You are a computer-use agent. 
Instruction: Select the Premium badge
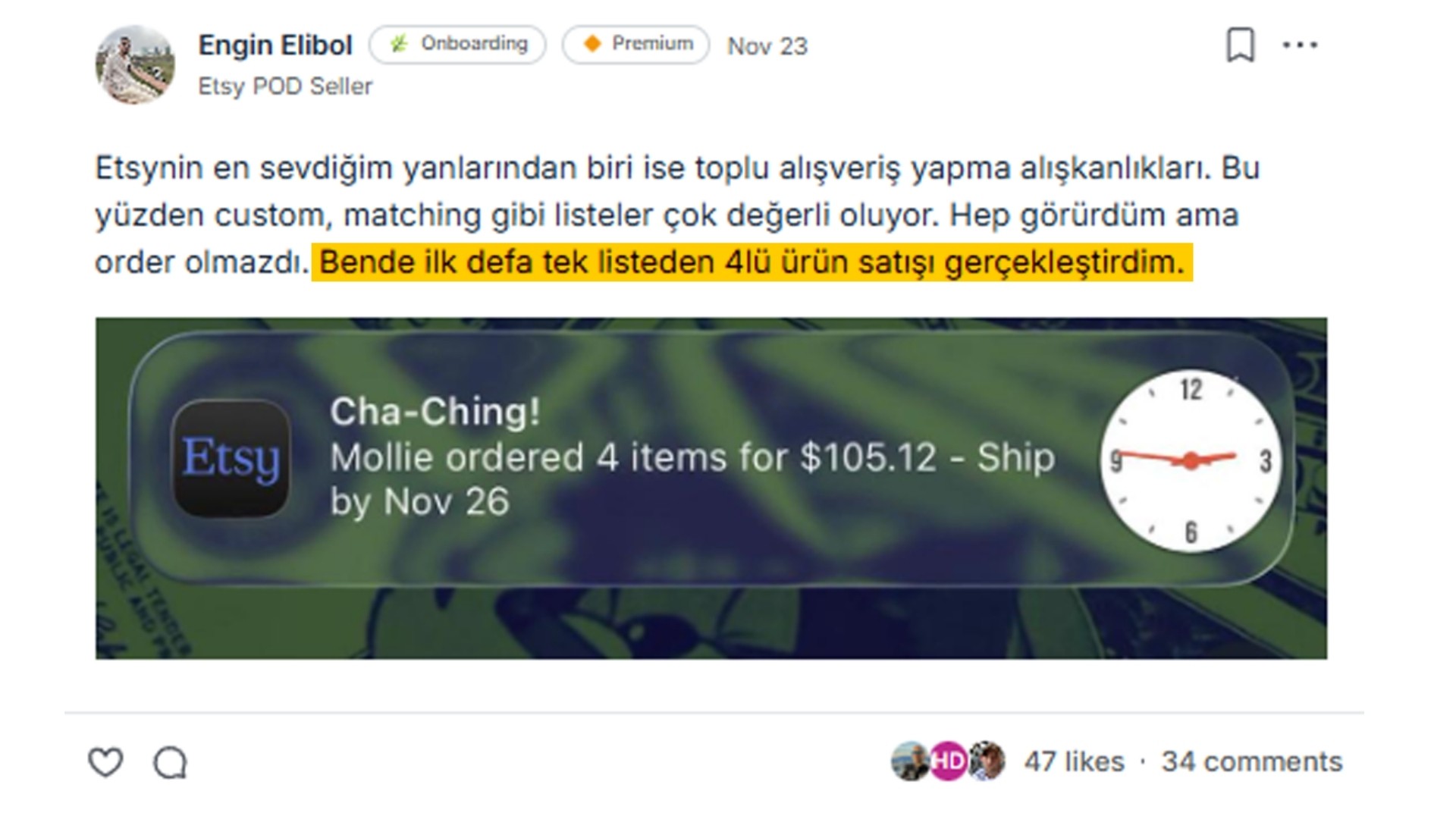[x=635, y=45]
